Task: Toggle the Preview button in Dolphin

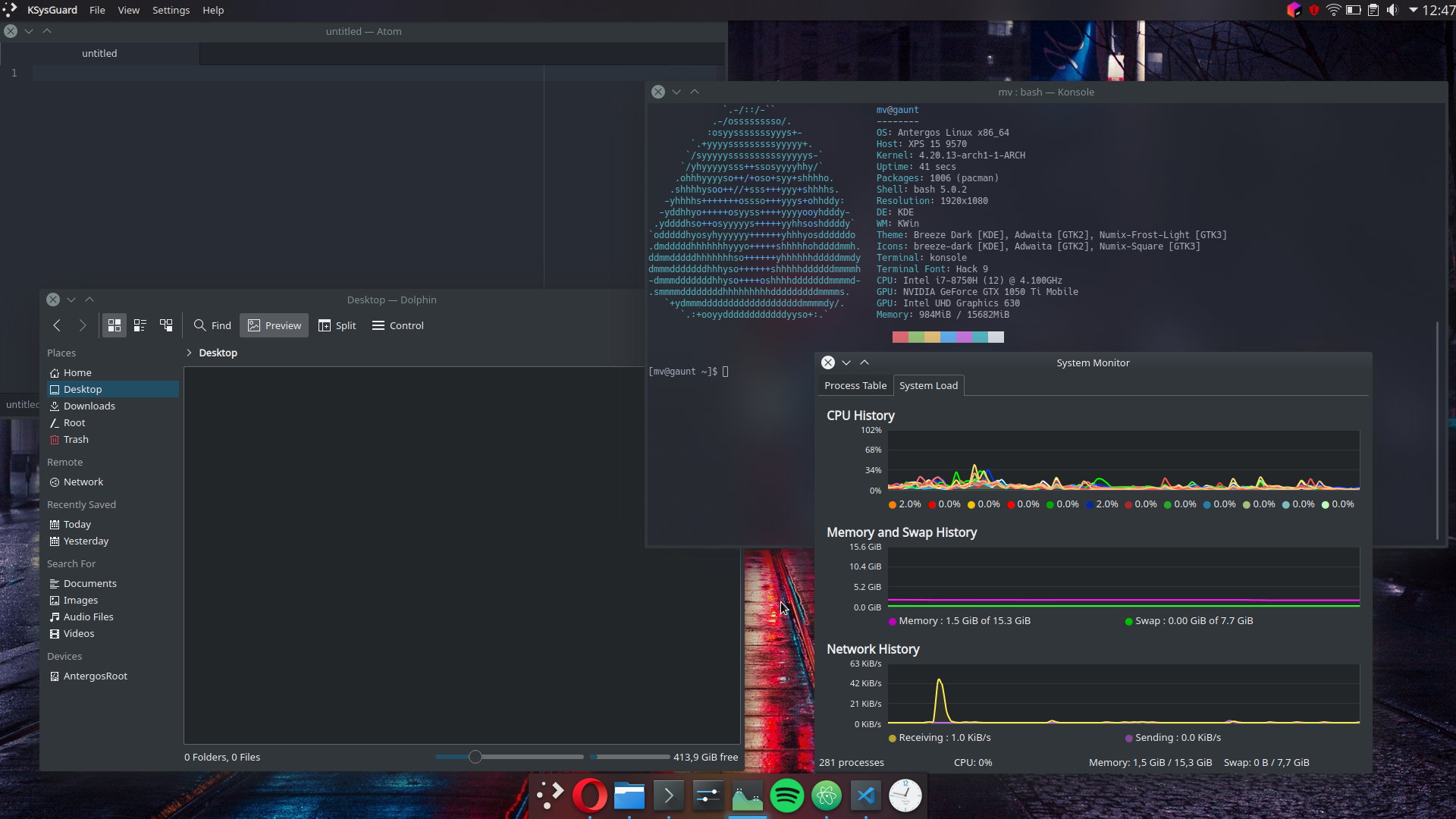Action: [x=275, y=325]
